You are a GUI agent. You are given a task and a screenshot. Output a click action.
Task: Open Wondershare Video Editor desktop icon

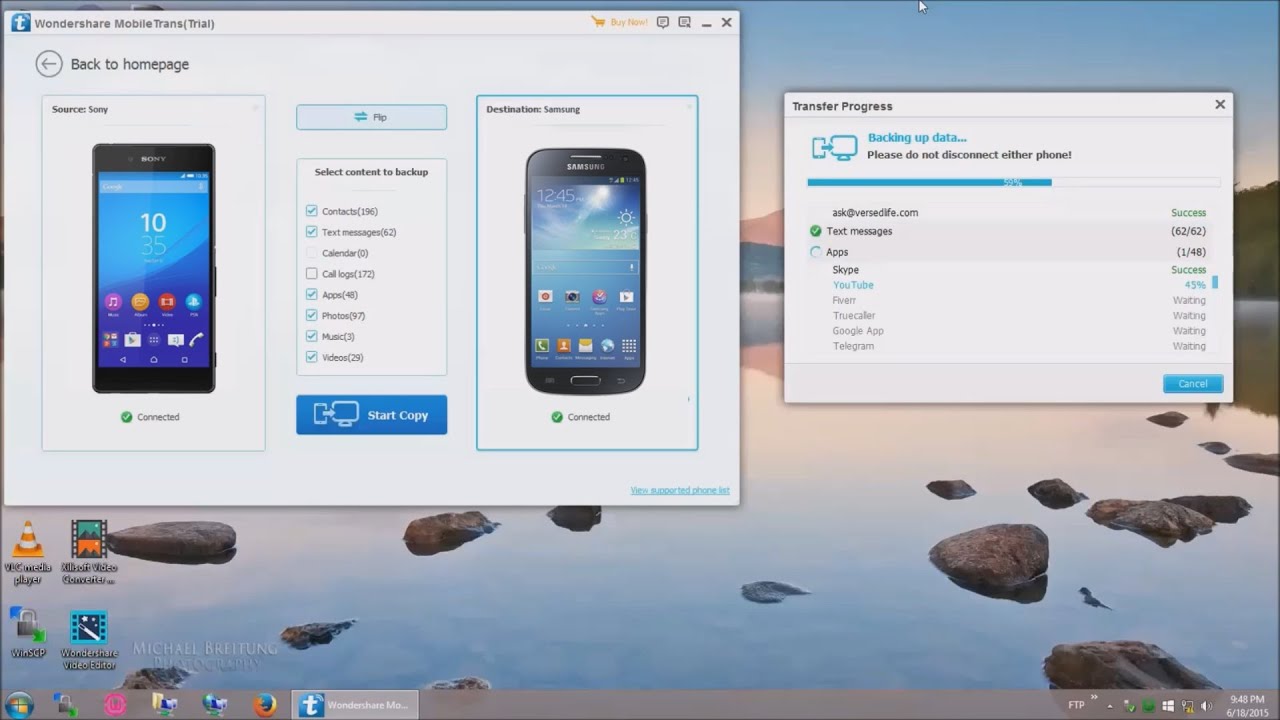click(x=88, y=640)
